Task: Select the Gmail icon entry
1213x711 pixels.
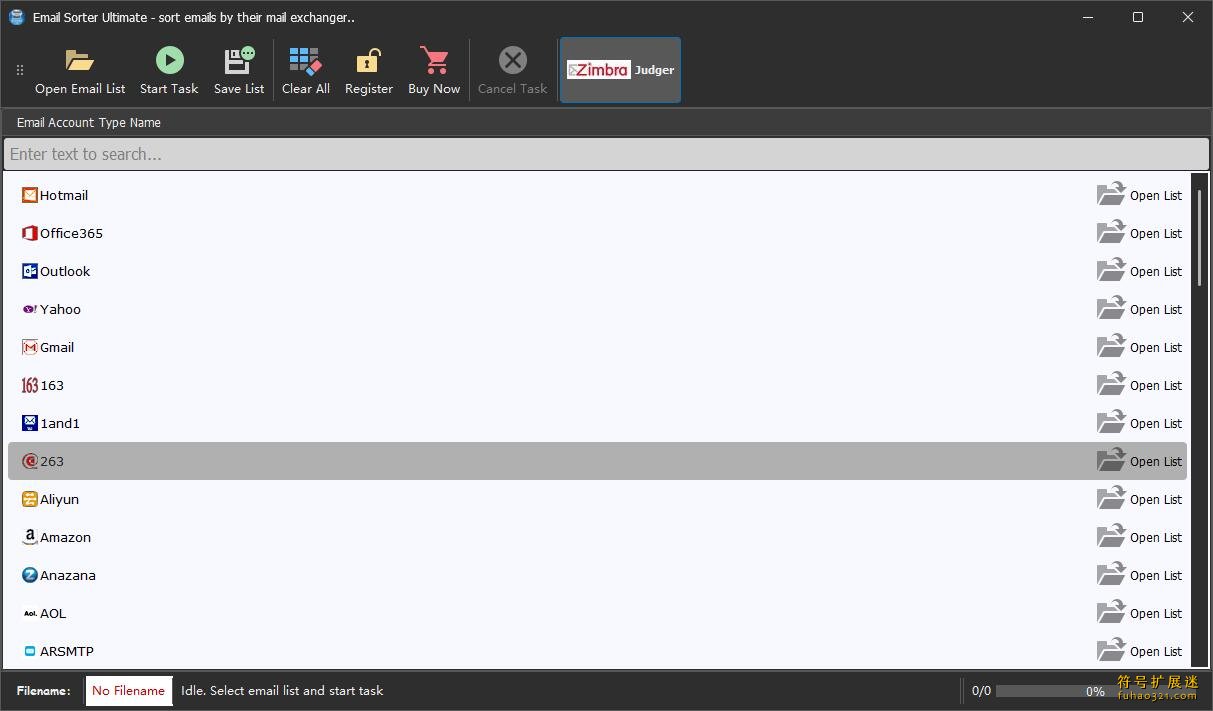Action: click(x=29, y=347)
